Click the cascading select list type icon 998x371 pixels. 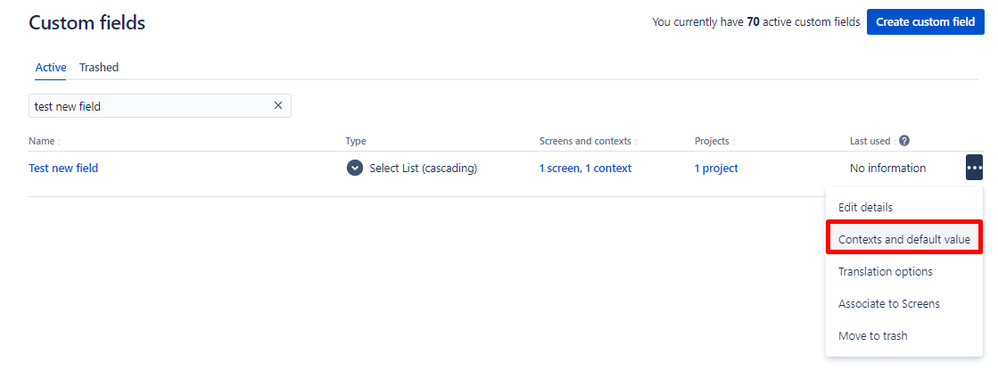pos(355,168)
